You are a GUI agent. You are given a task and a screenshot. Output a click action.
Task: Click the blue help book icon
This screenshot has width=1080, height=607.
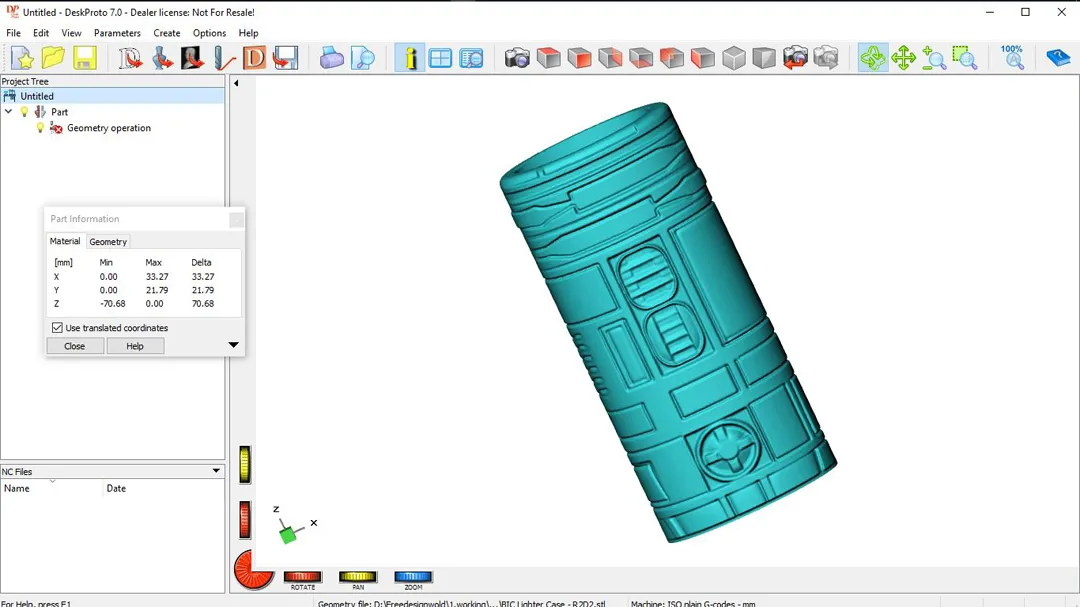click(1058, 58)
